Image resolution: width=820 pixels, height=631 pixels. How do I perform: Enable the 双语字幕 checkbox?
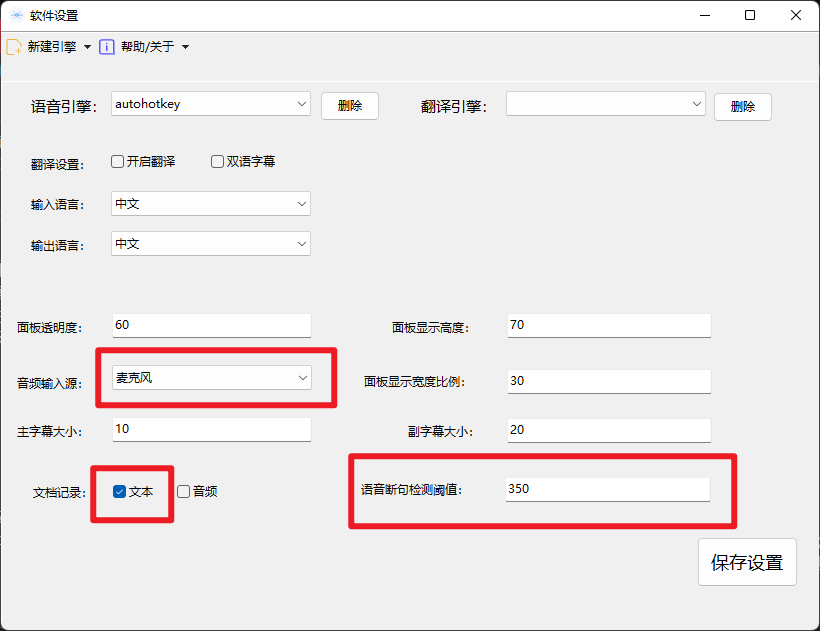(x=218, y=162)
